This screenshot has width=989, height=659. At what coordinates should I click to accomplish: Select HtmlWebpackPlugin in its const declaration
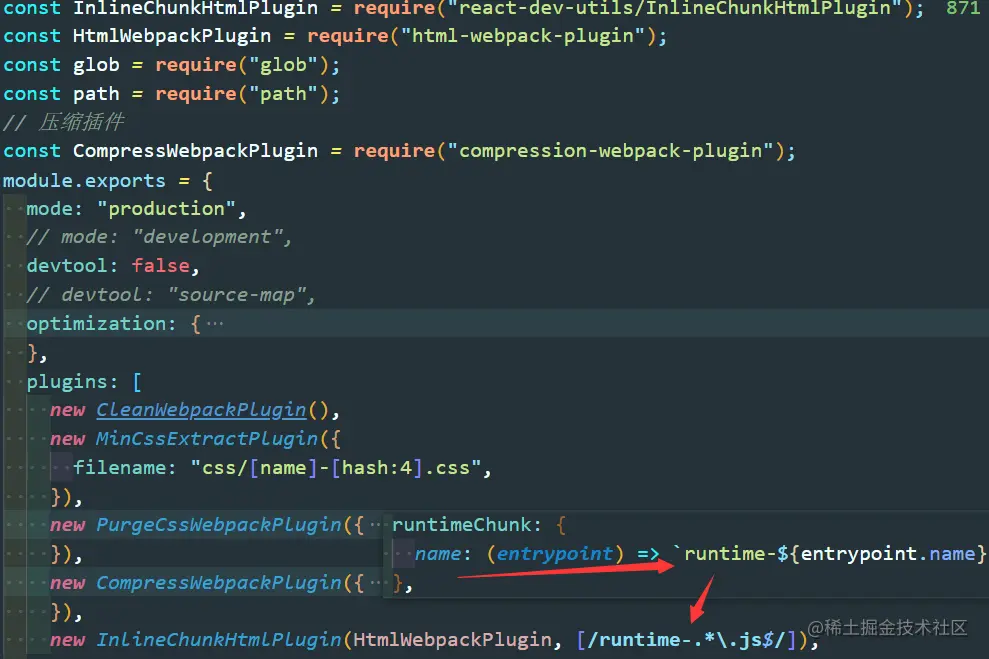[x=172, y=36]
